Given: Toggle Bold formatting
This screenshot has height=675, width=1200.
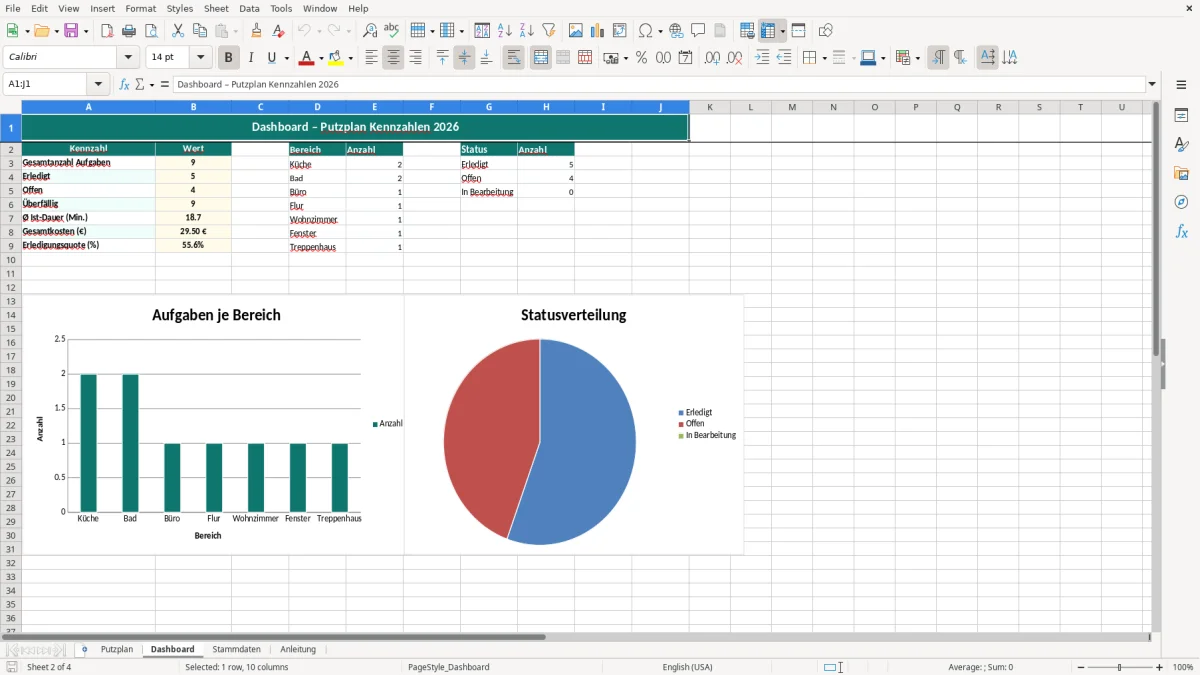Looking at the screenshot, I should [x=229, y=58].
